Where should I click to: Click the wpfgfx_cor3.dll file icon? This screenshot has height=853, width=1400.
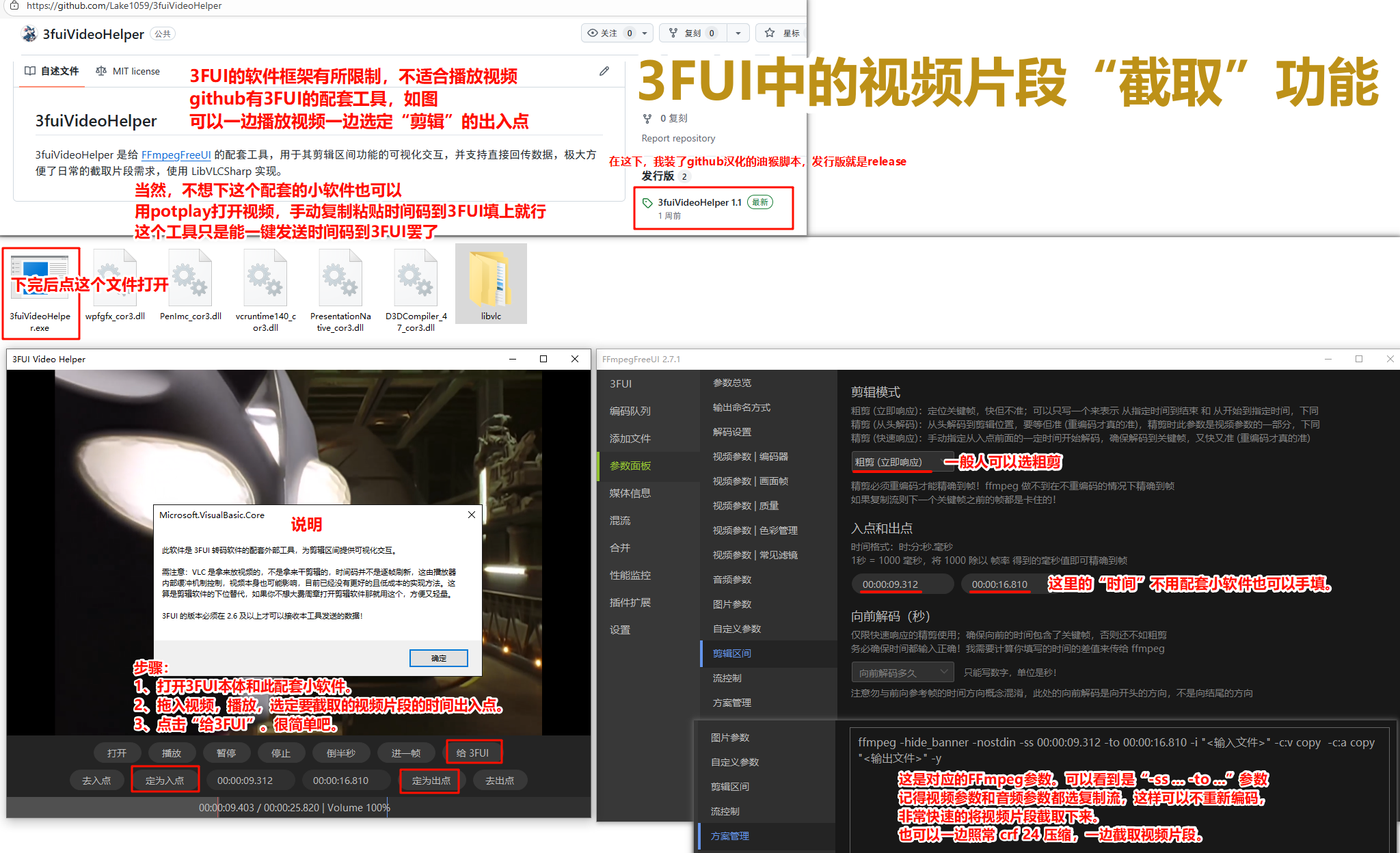point(115,277)
